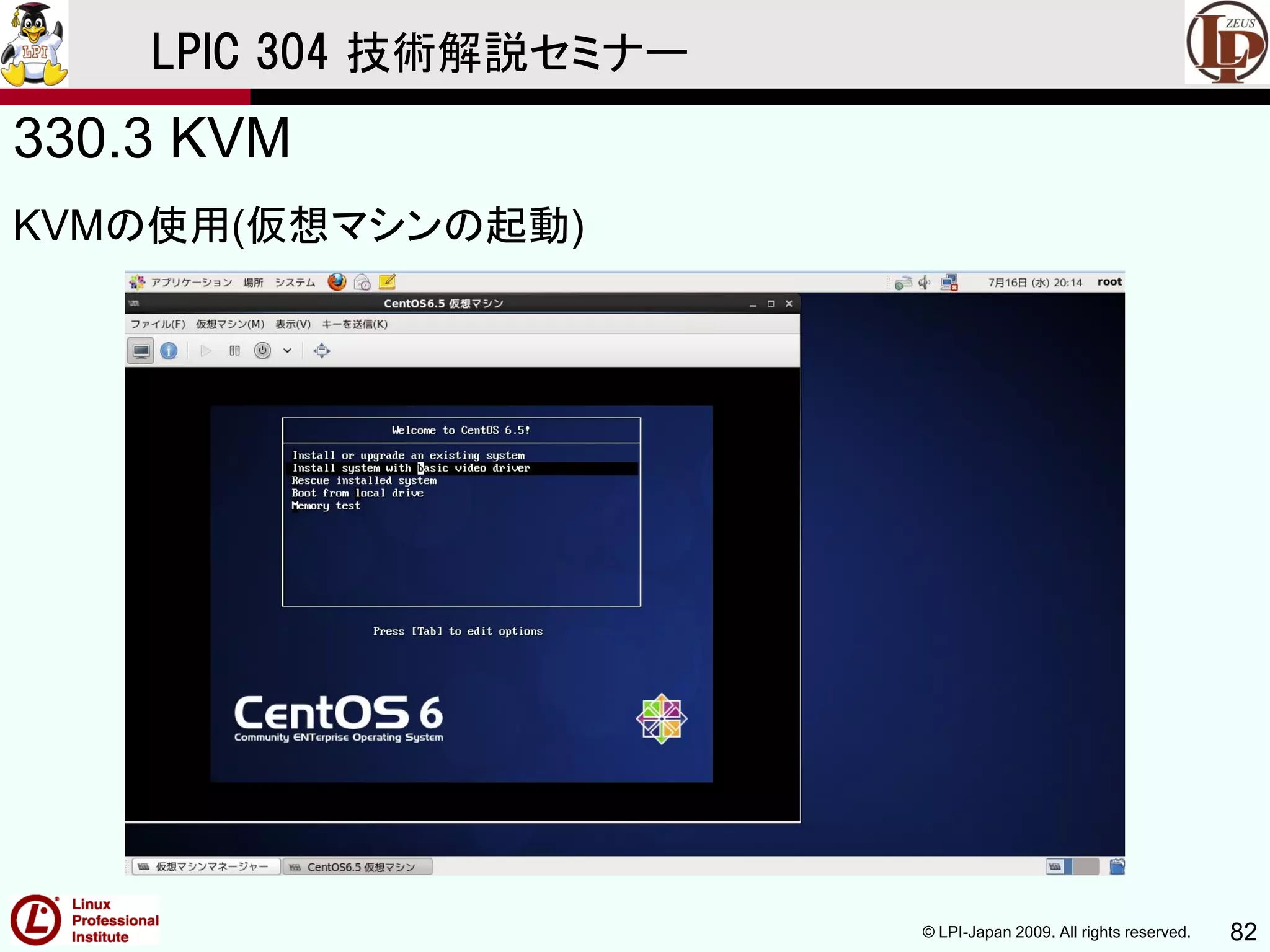Show virtual hardware details via info icon
This screenshot has height=952, width=1270.
click(169, 351)
